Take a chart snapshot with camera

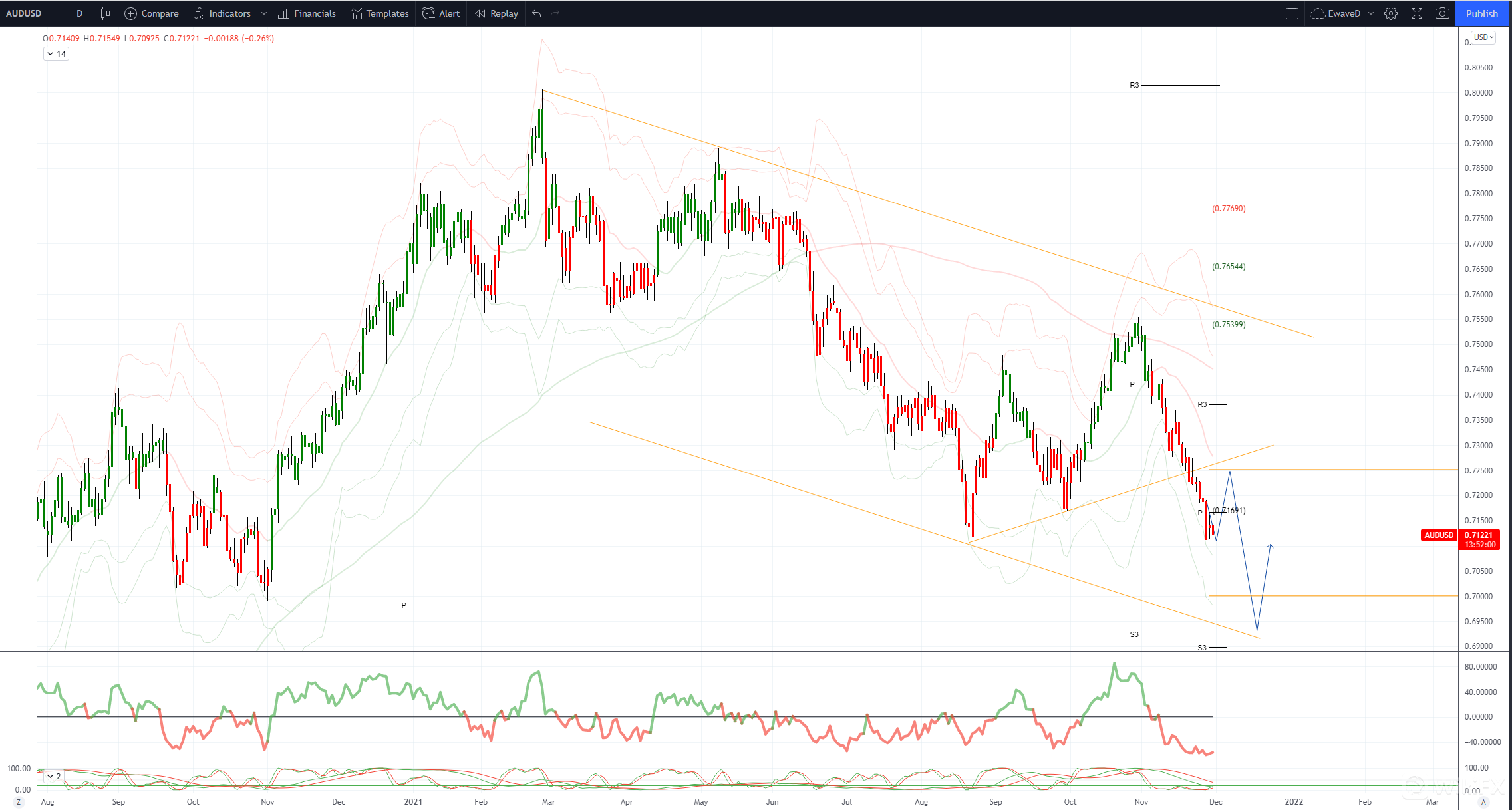coord(1442,13)
